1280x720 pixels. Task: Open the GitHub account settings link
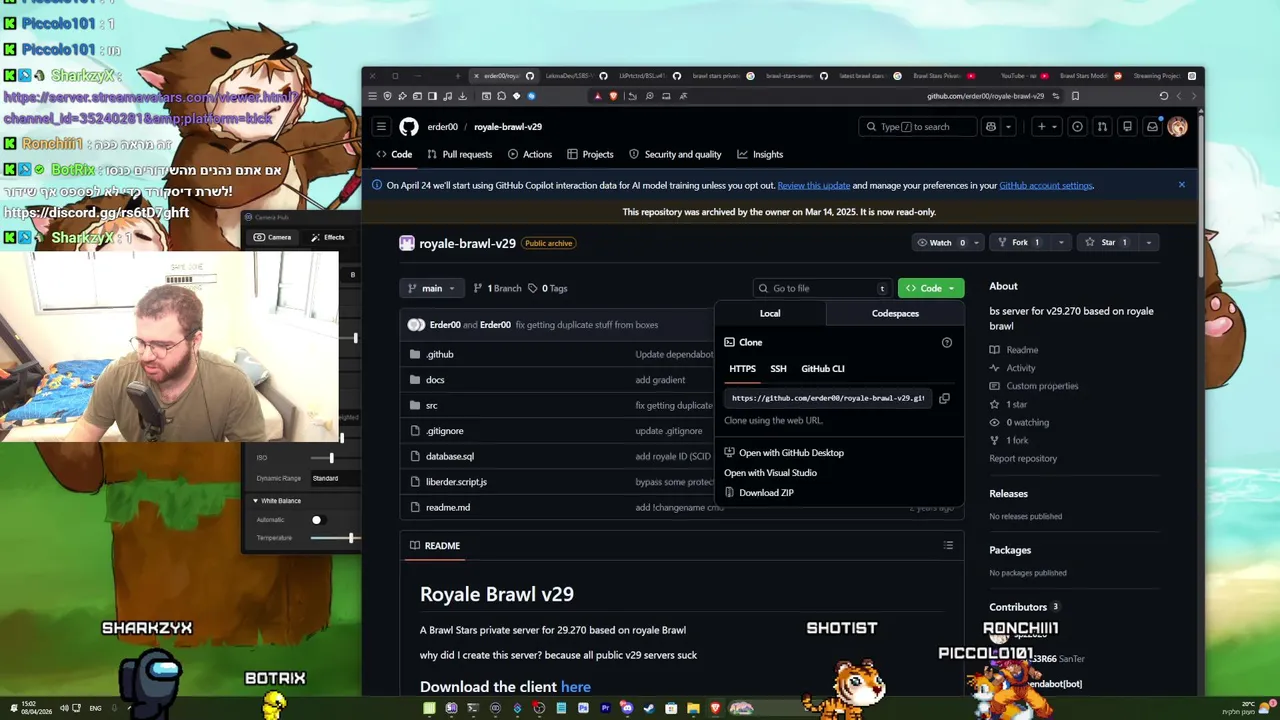tap(1046, 185)
